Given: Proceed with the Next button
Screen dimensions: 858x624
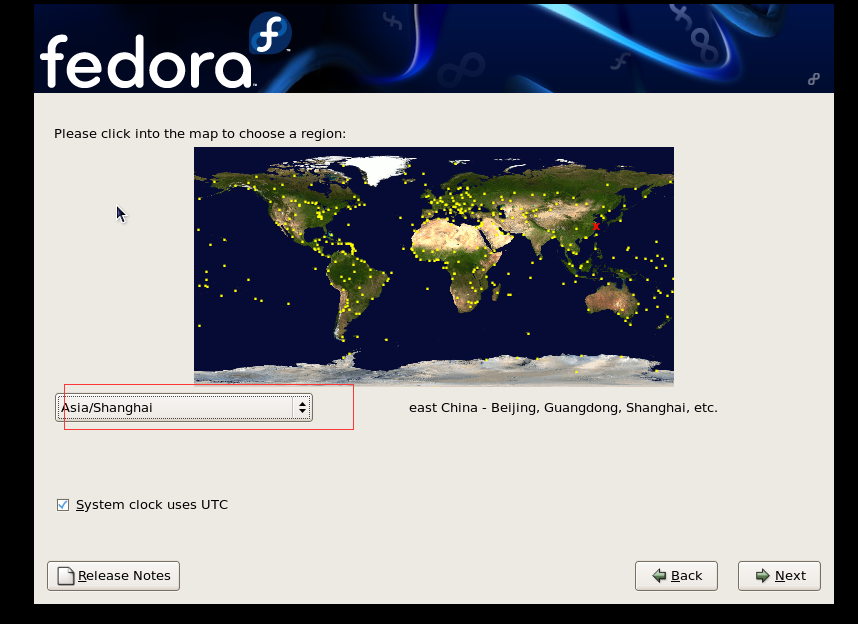Looking at the screenshot, I should coord(779,576).
